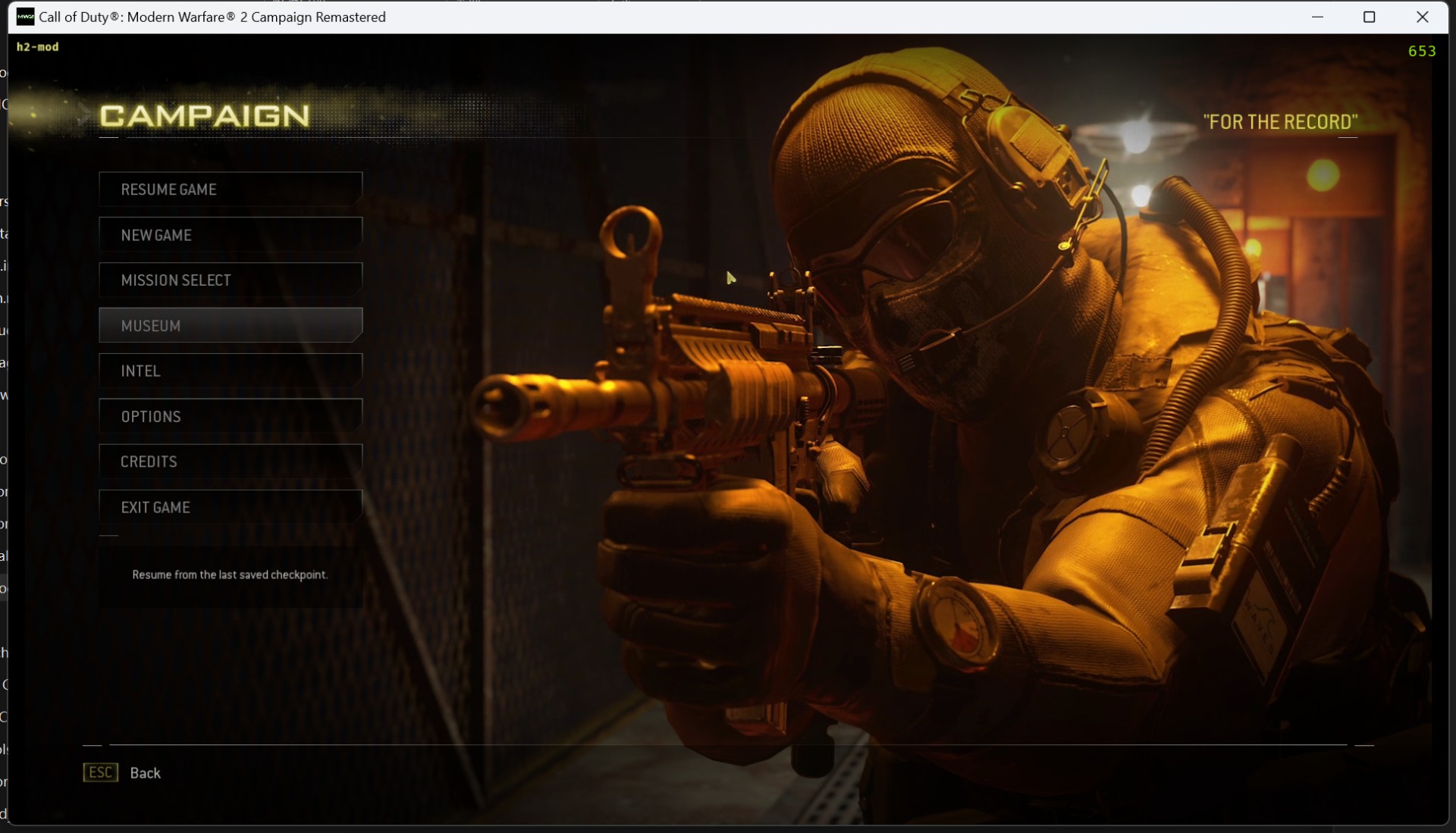Minimize the Call of Duty window

[1317, 17]
